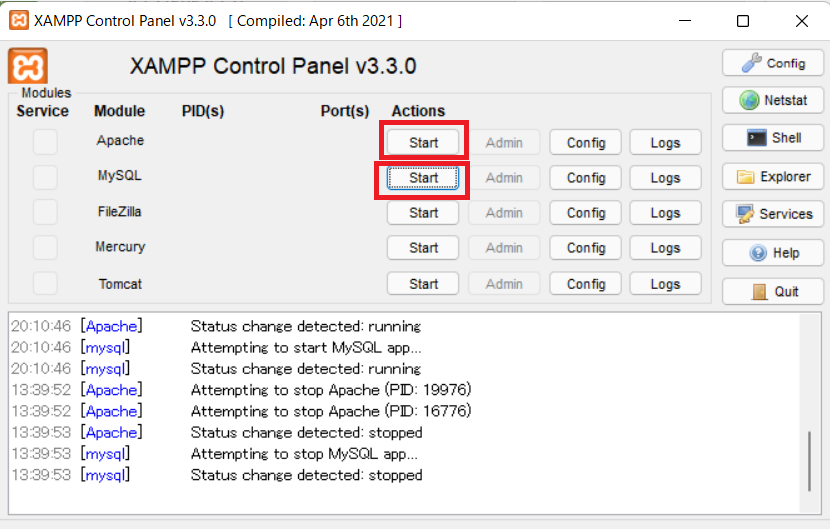Click the last mysql stopped log line
The height and width of the screenshot is (529, 830).
coord(306,475)
